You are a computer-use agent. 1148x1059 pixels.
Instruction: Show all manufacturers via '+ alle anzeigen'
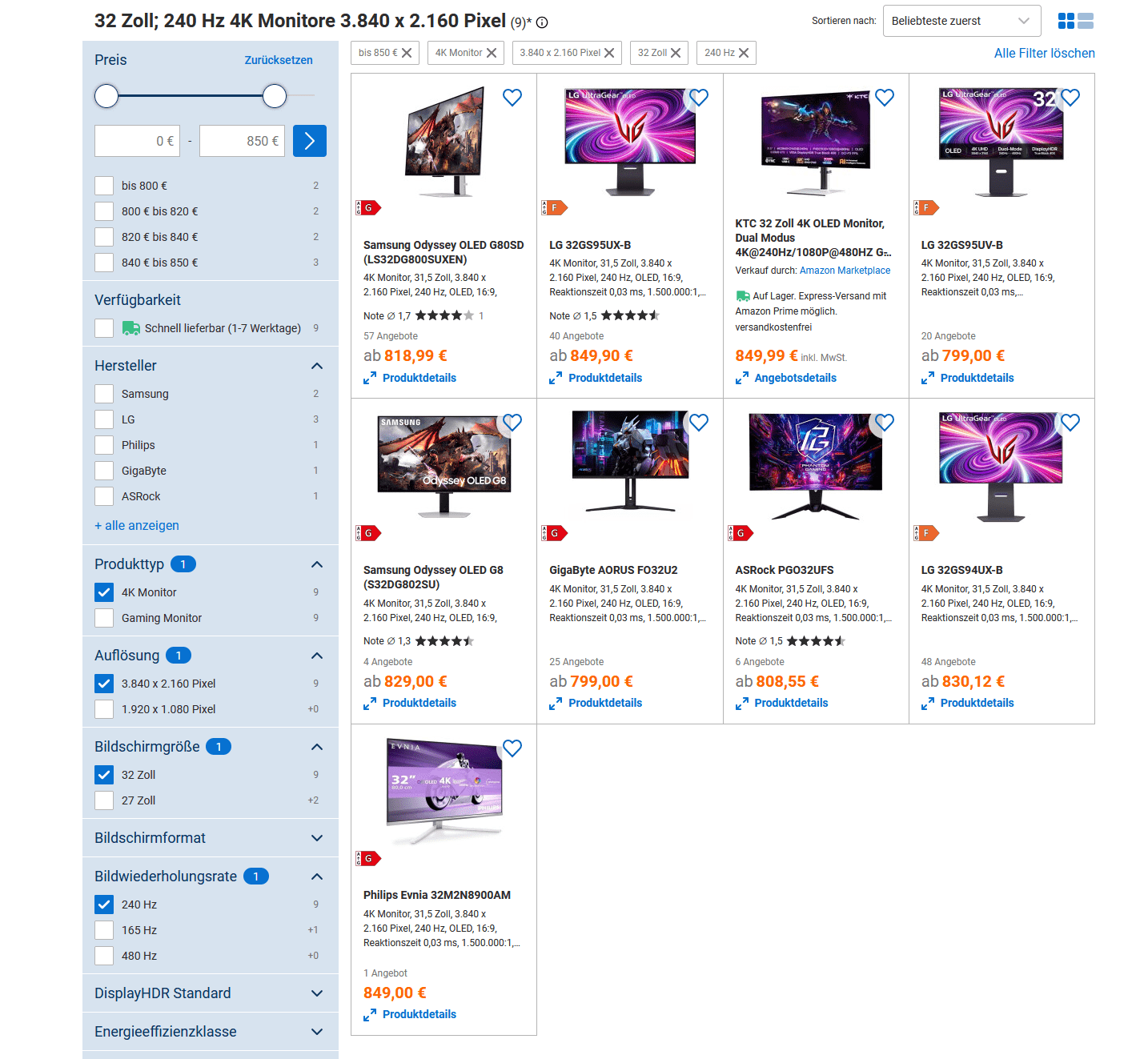(137, 525)
